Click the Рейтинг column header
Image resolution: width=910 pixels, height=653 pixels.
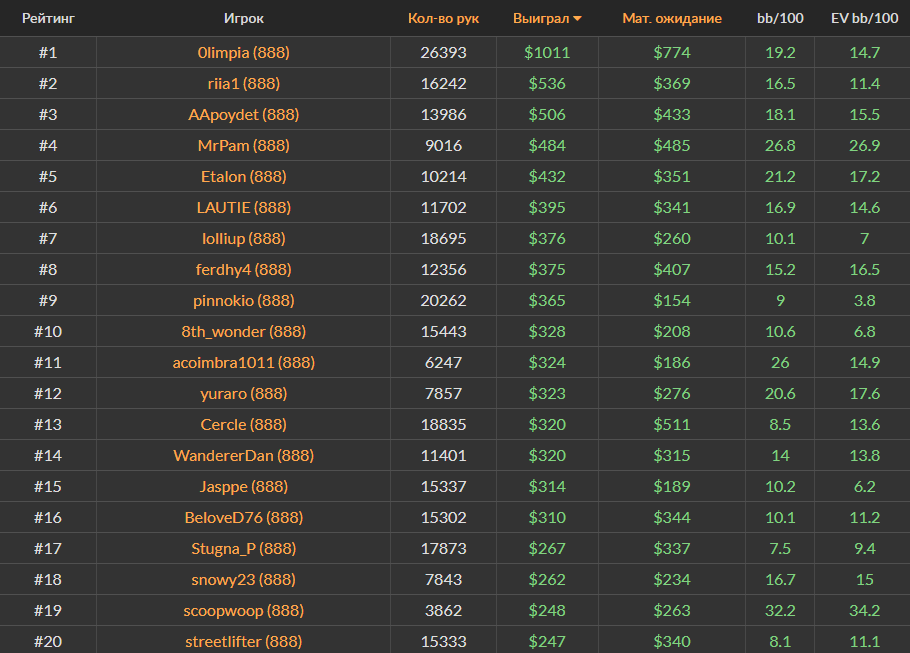tap(48, 18)
